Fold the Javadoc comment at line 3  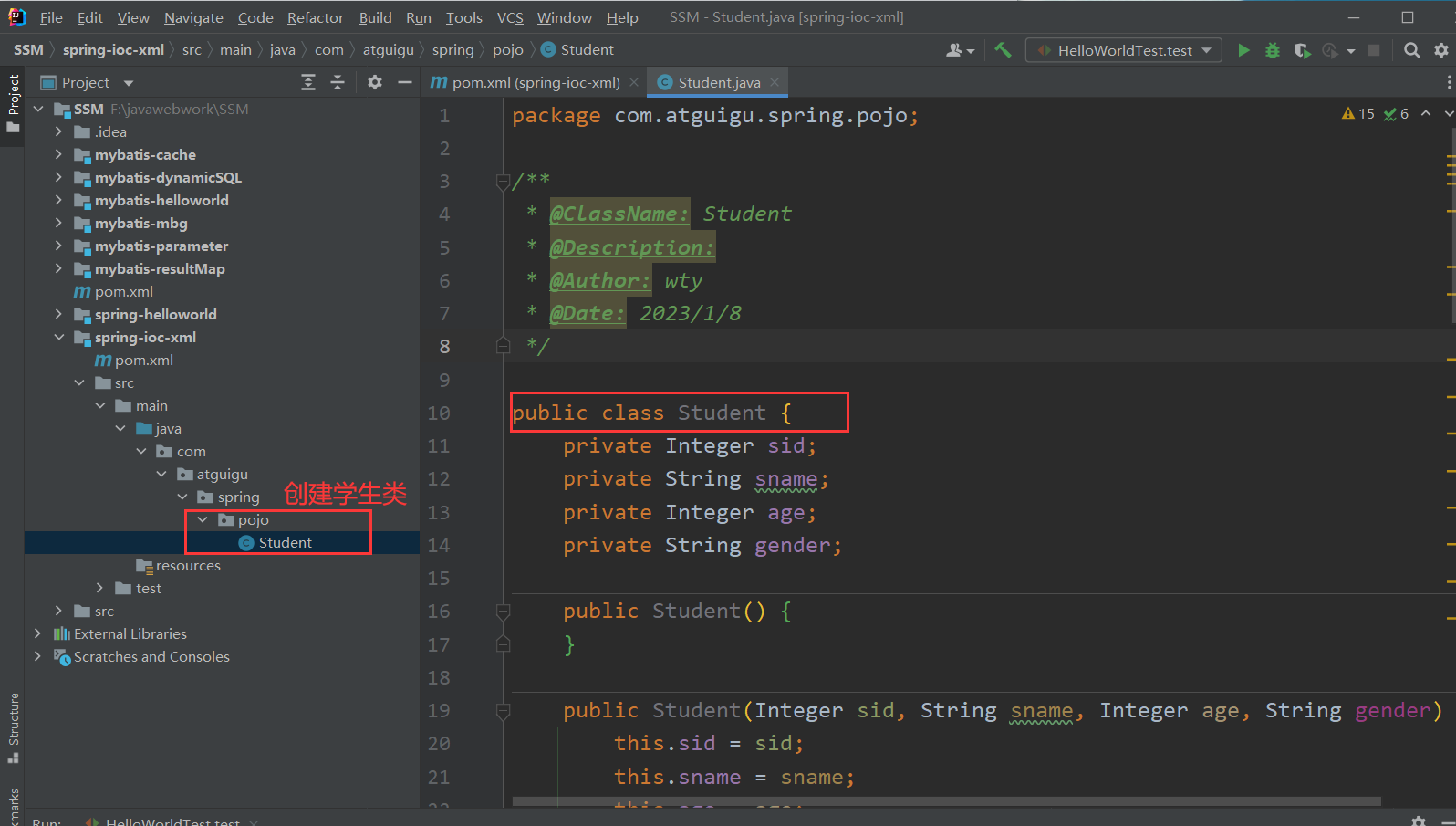(x=503, y=182)
